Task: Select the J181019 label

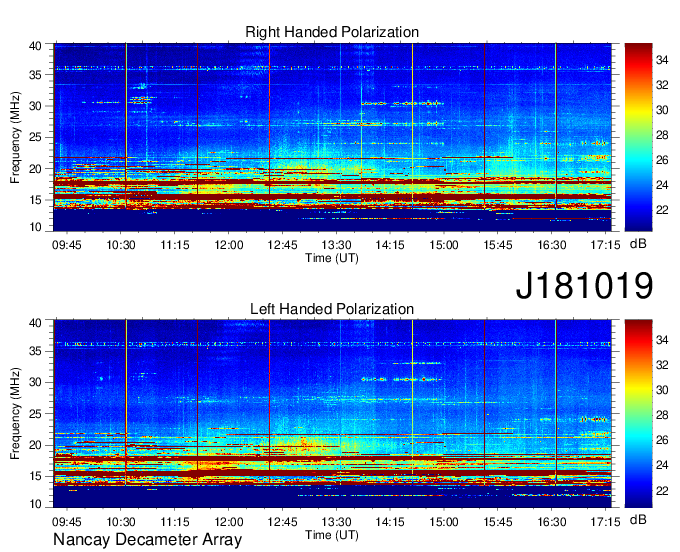Action: (x=584, y=285)
